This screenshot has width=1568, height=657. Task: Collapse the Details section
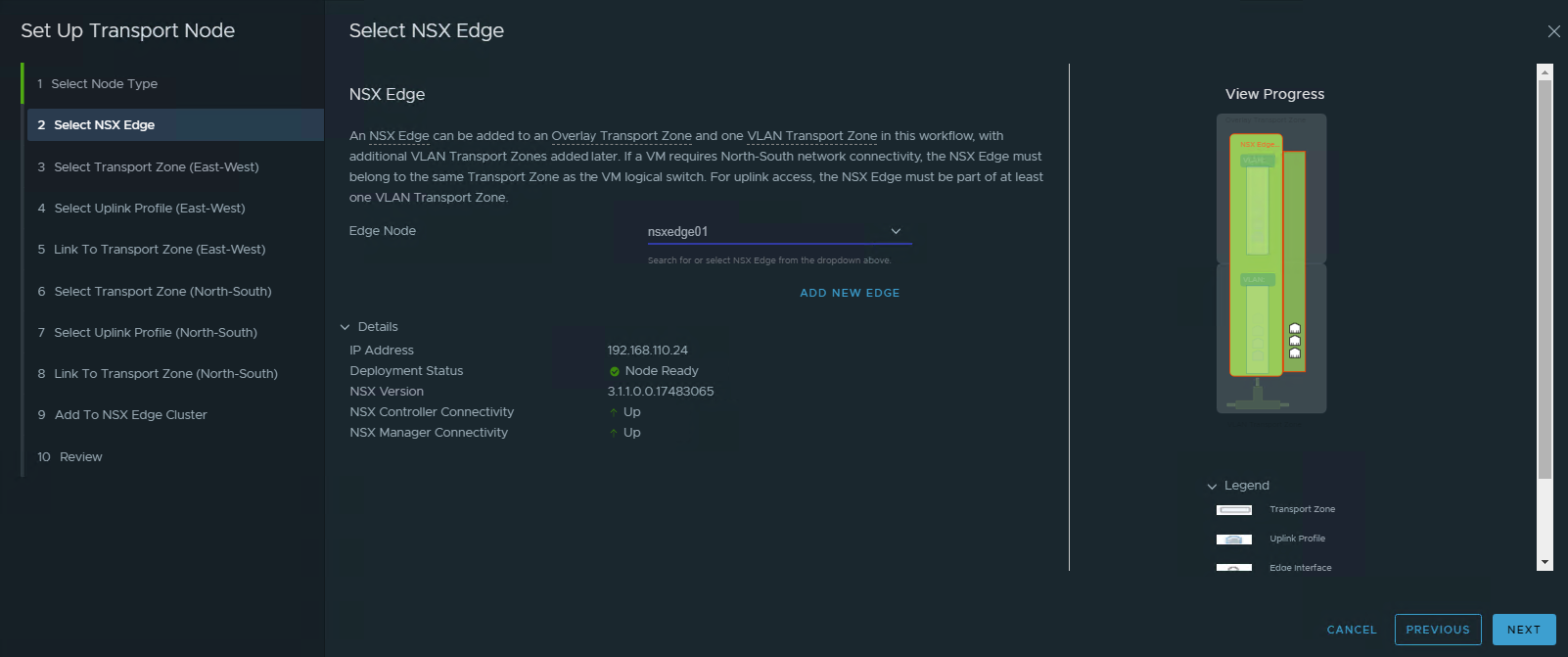345,327
